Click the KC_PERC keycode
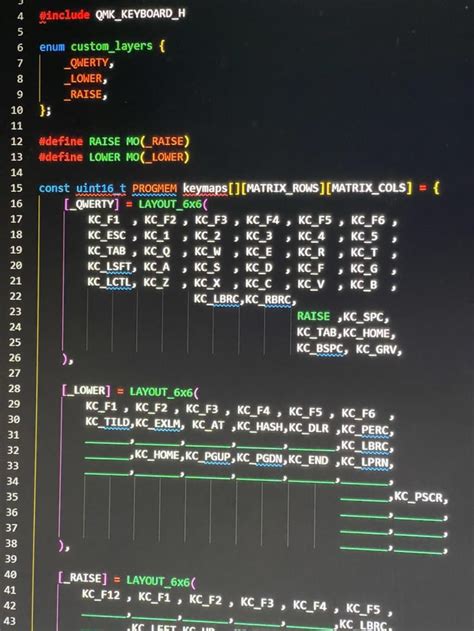 365,429
